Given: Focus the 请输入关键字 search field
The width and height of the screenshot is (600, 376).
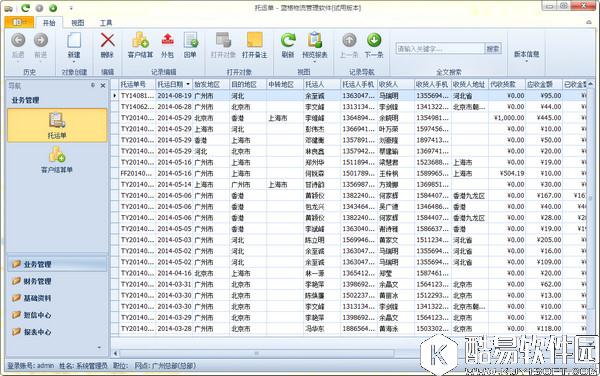Looking at the screenshot, I should (440, 49).
